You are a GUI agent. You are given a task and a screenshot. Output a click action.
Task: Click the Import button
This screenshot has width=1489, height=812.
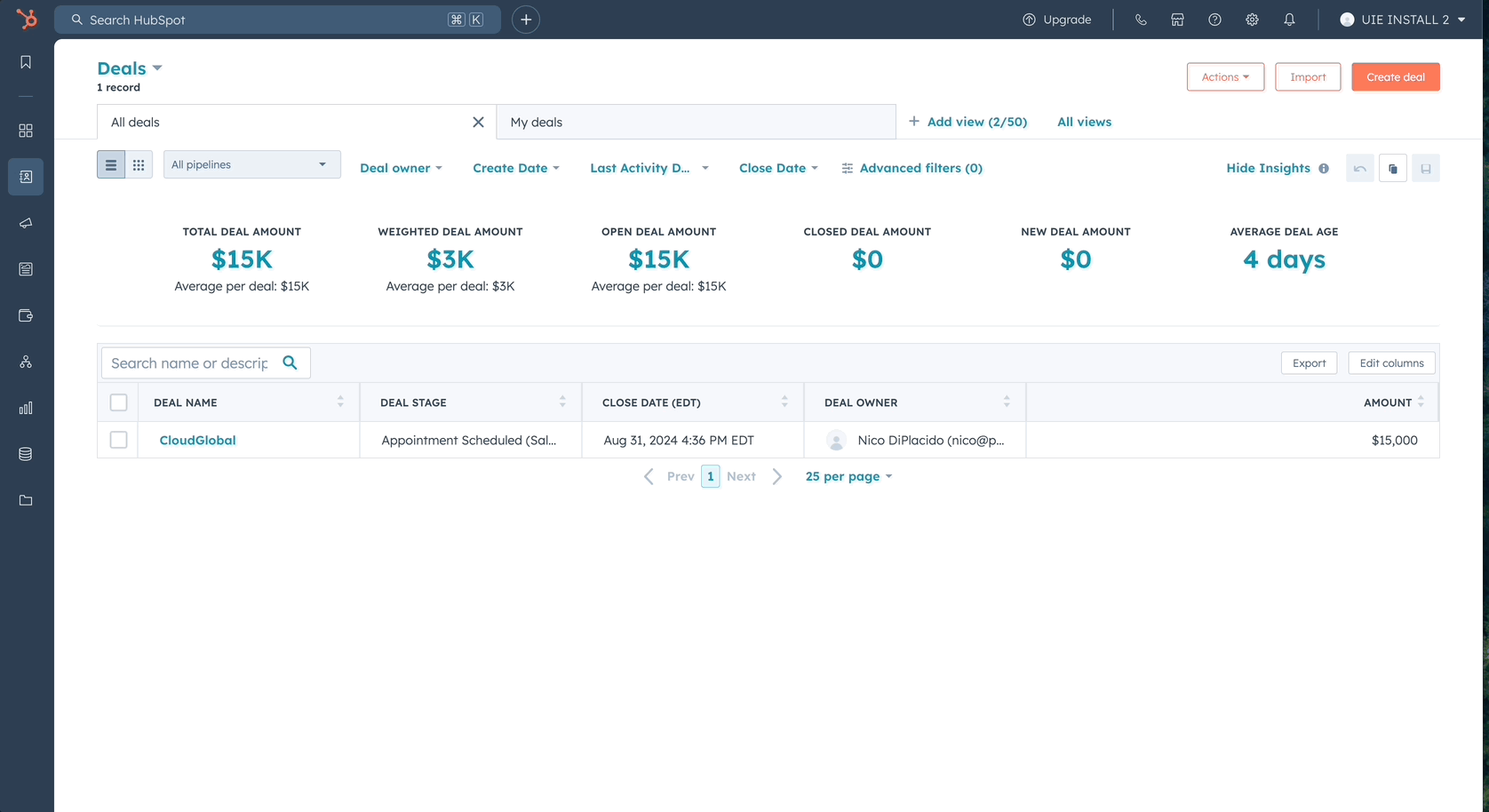click(1308, 77)
